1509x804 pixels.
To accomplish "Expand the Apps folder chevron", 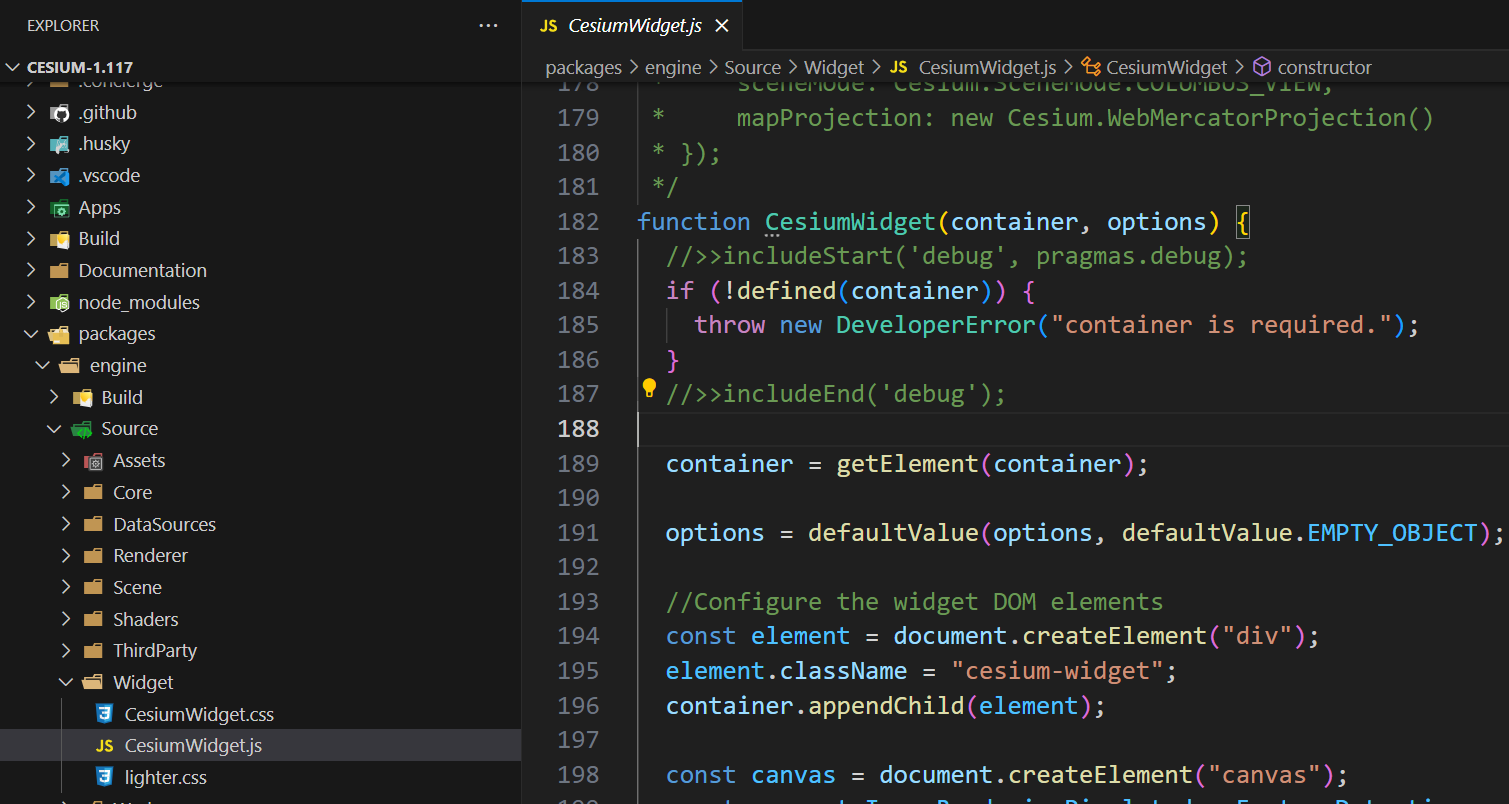I will (x=31, y=208).
